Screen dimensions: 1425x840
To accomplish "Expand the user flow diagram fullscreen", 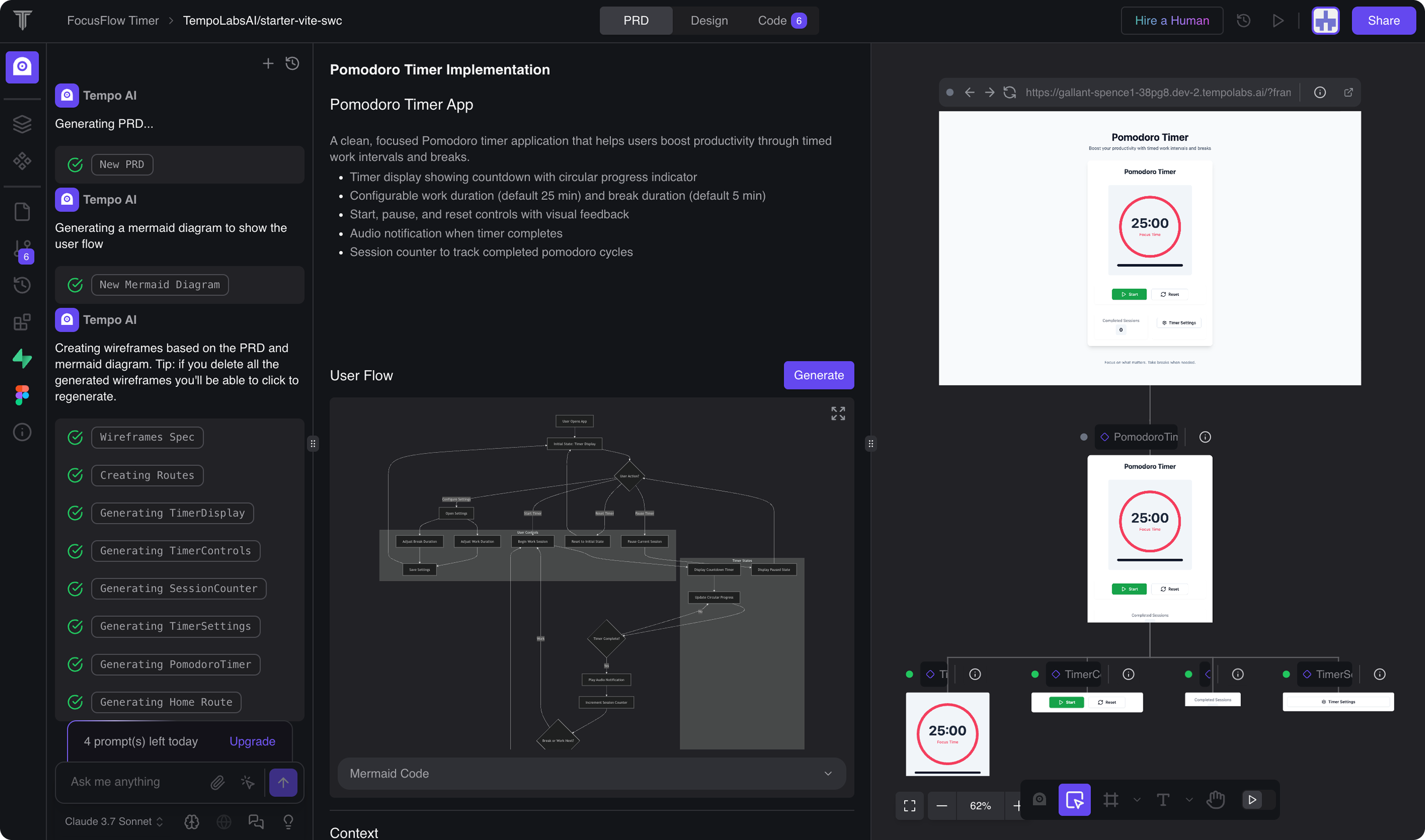I will click(838, 414).
